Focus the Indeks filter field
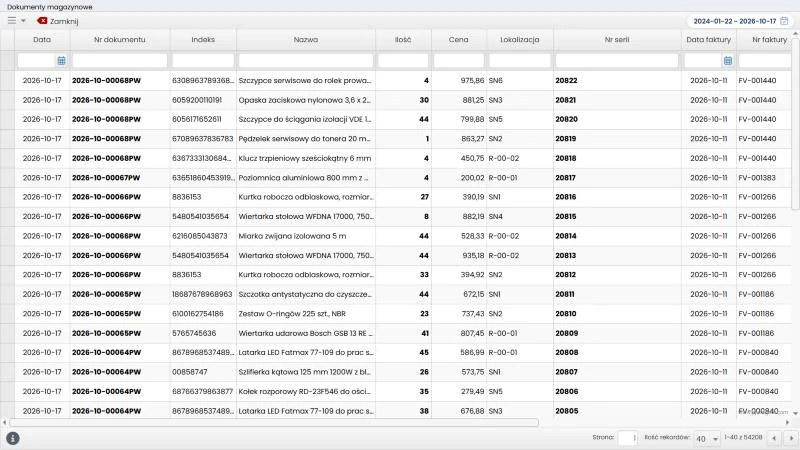 point(203,61)
